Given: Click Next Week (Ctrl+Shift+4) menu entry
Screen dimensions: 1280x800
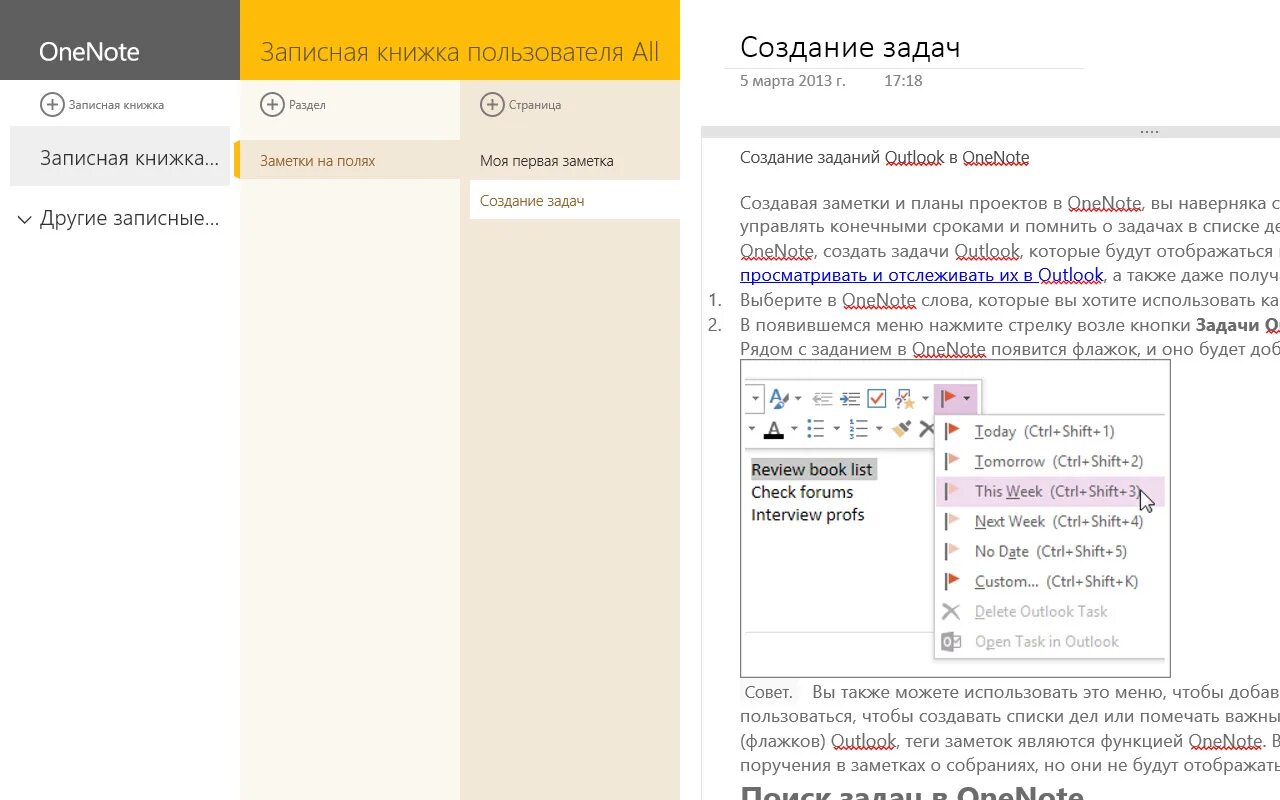Looking at the screenshot, I should pos(1050,521).
